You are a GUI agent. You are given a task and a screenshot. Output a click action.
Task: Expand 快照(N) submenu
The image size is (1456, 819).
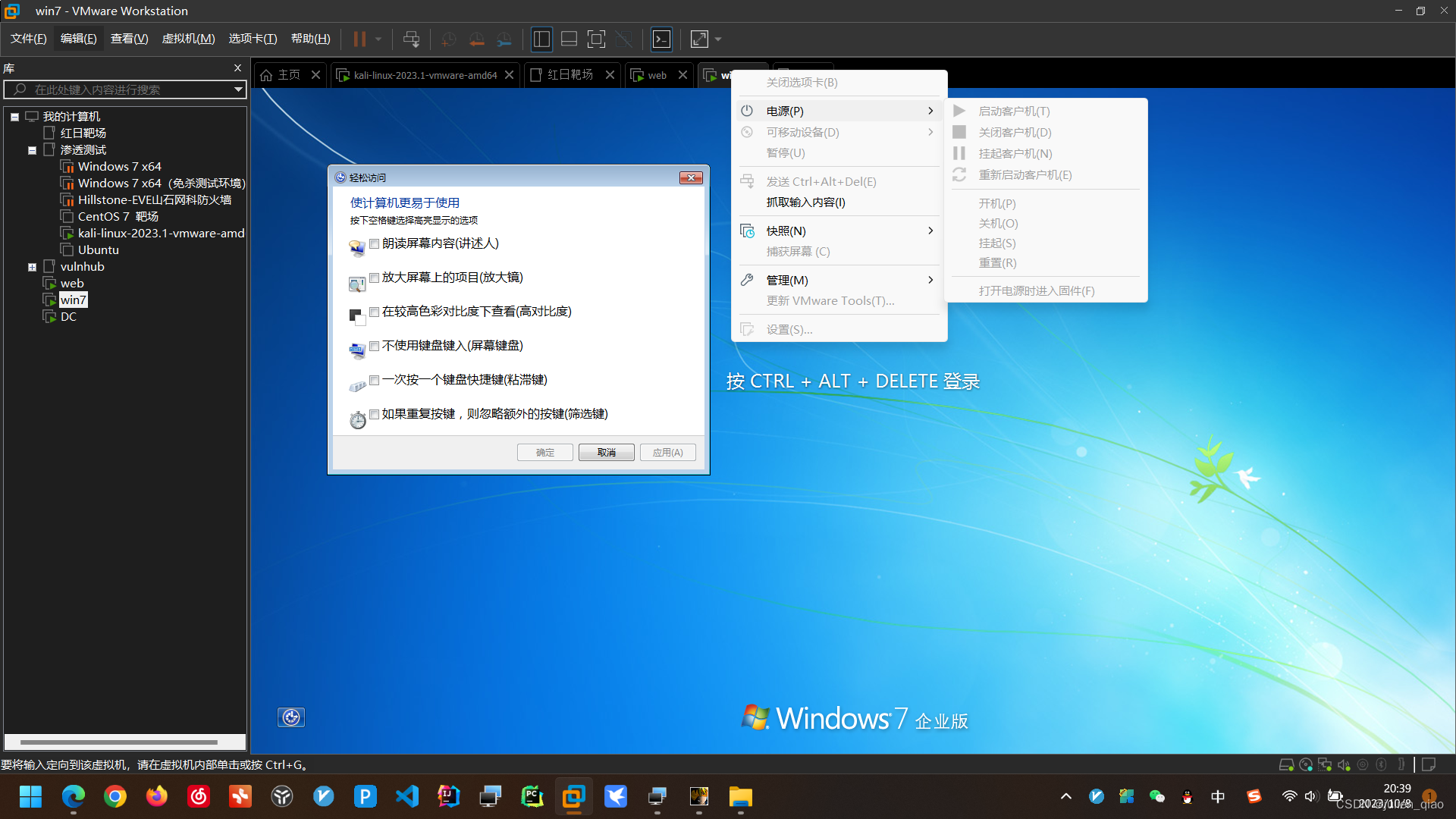click(x=839, y=231)
